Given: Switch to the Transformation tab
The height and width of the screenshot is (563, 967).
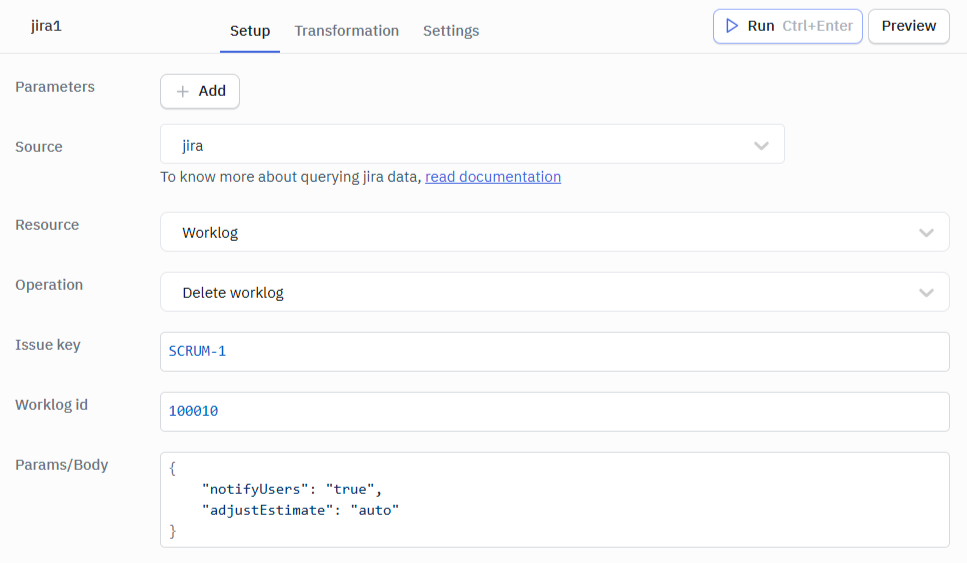Looking at the screenshot, I should (x=347, y=31).
